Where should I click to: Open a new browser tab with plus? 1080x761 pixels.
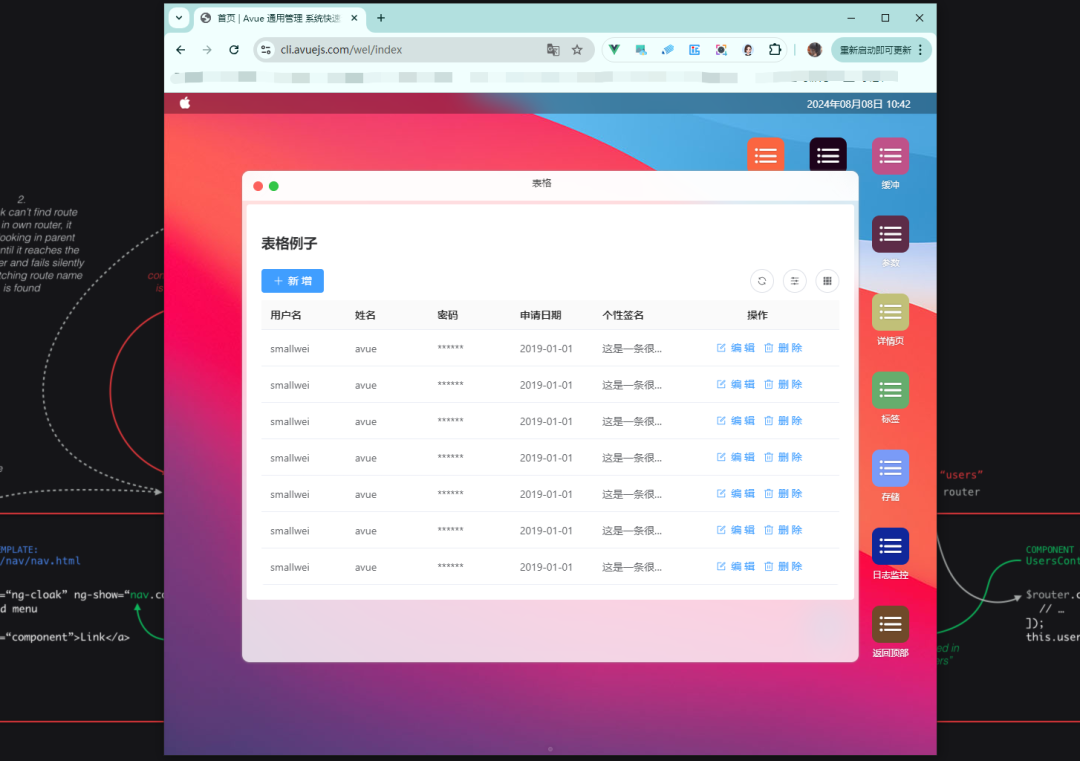tap(381, 18)
